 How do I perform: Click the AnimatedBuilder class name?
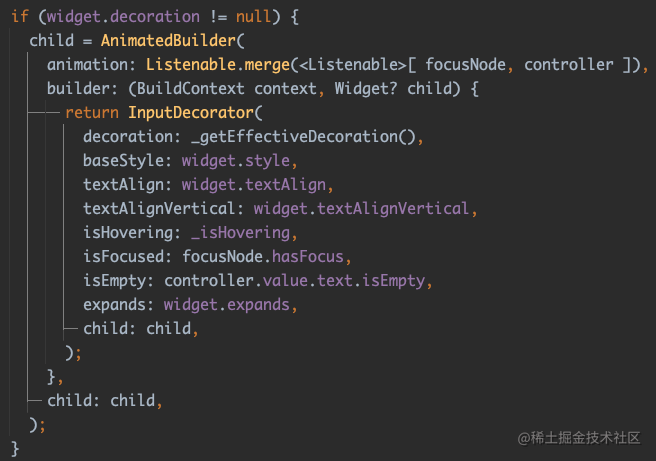(169, 41)
